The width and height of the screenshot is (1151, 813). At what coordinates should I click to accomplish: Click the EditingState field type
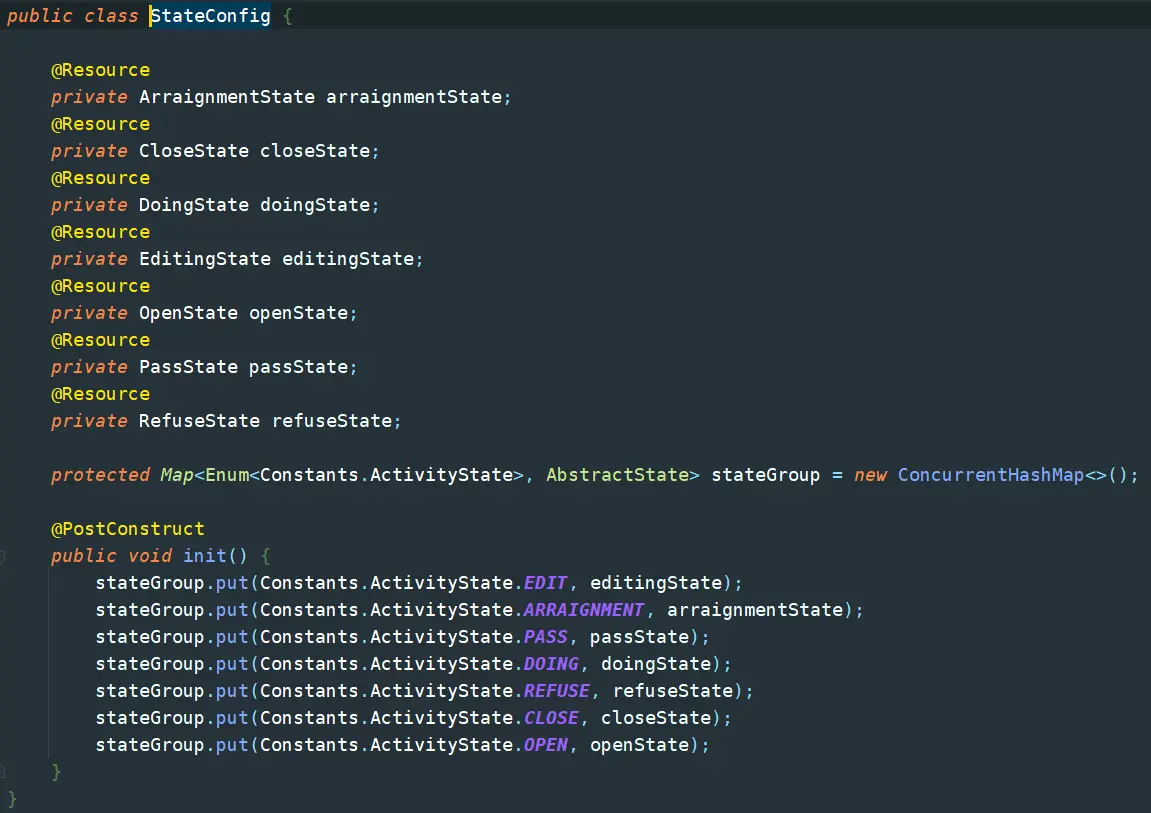204,259
